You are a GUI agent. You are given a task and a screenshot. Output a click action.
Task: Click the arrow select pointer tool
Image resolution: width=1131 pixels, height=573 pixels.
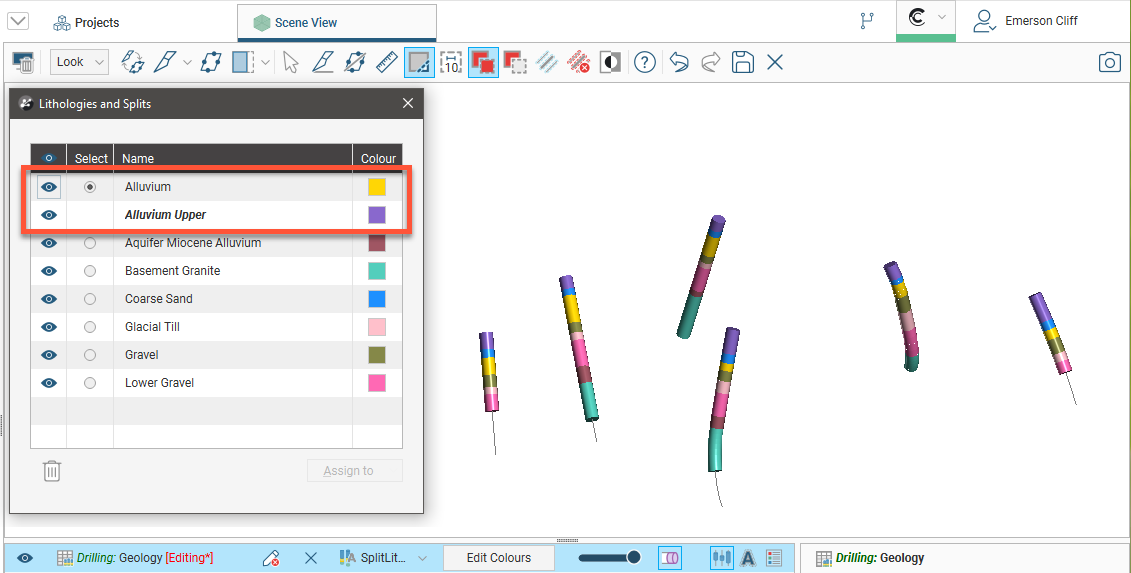coord(291,62)
